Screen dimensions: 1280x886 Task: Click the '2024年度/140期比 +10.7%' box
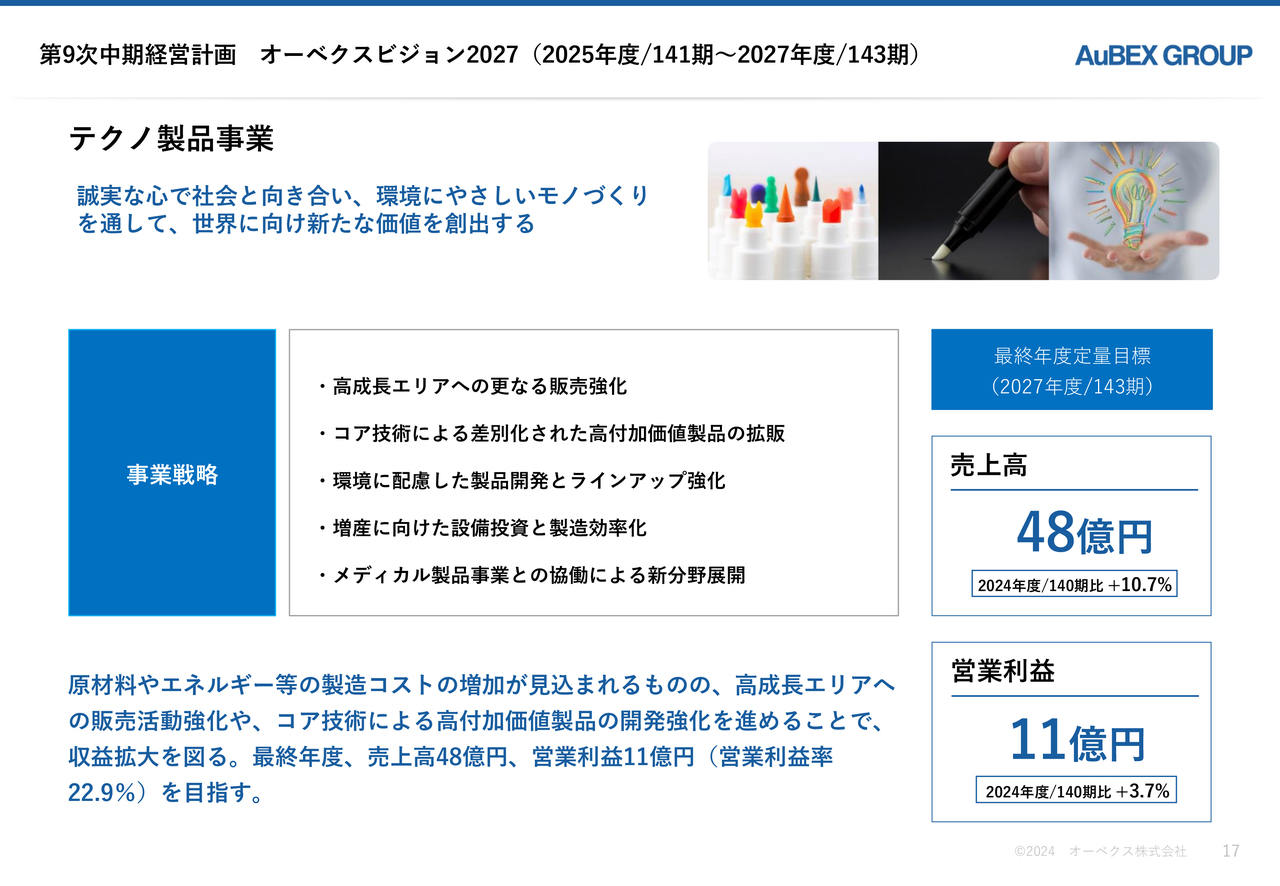click(x=1074, y=584)
